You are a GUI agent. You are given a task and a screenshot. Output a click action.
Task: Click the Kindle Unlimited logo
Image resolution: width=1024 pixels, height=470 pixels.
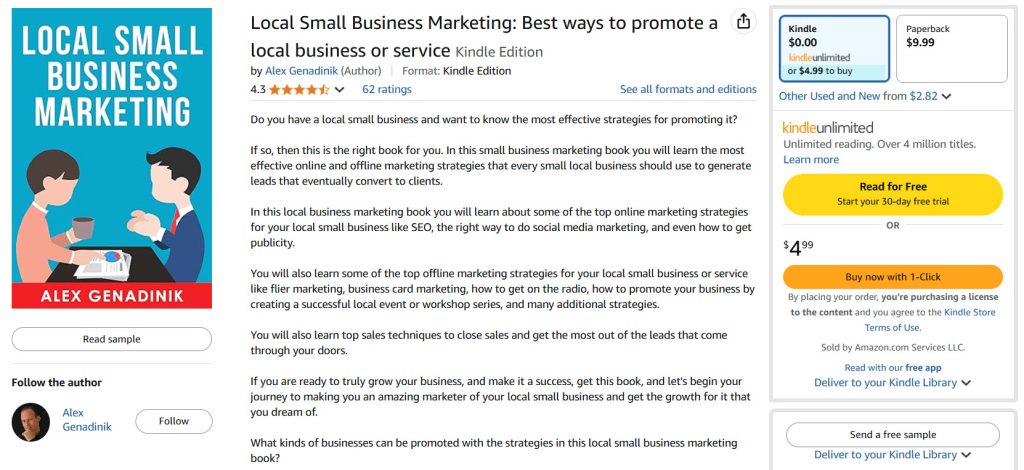(x=828, y=127)
